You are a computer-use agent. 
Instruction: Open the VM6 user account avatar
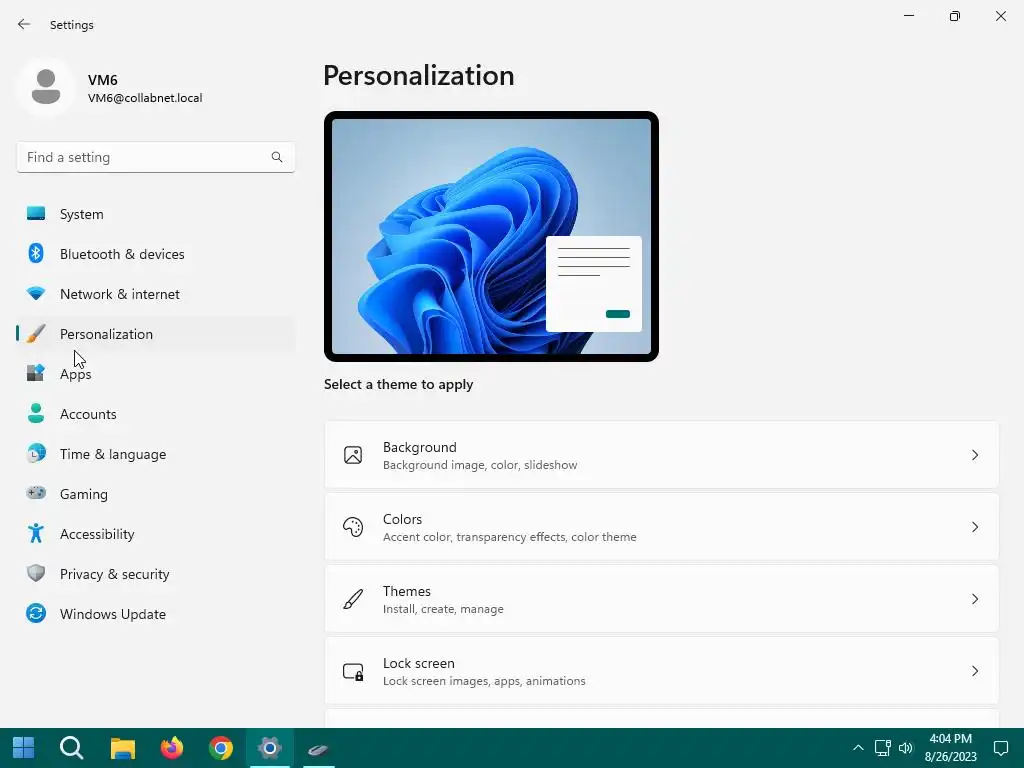[46, 87]
